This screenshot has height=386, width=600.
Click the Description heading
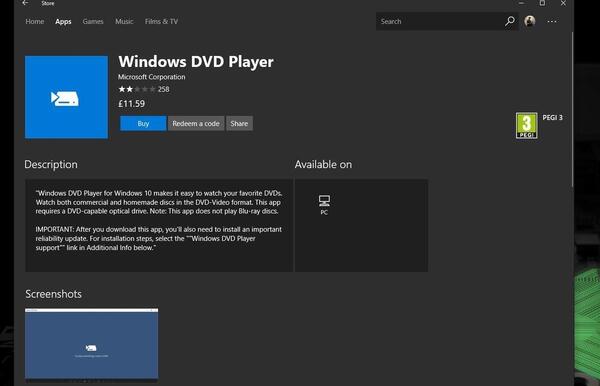click(x=51, y=164)
